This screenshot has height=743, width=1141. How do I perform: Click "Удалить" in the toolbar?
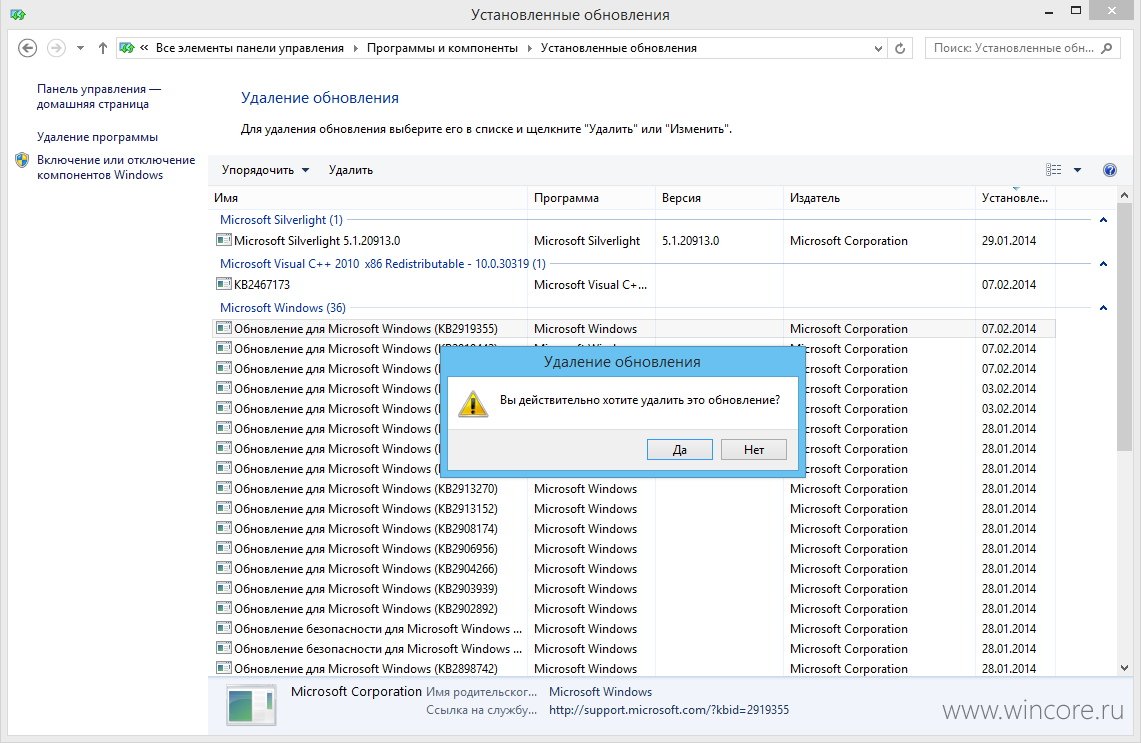pos(351,170)
